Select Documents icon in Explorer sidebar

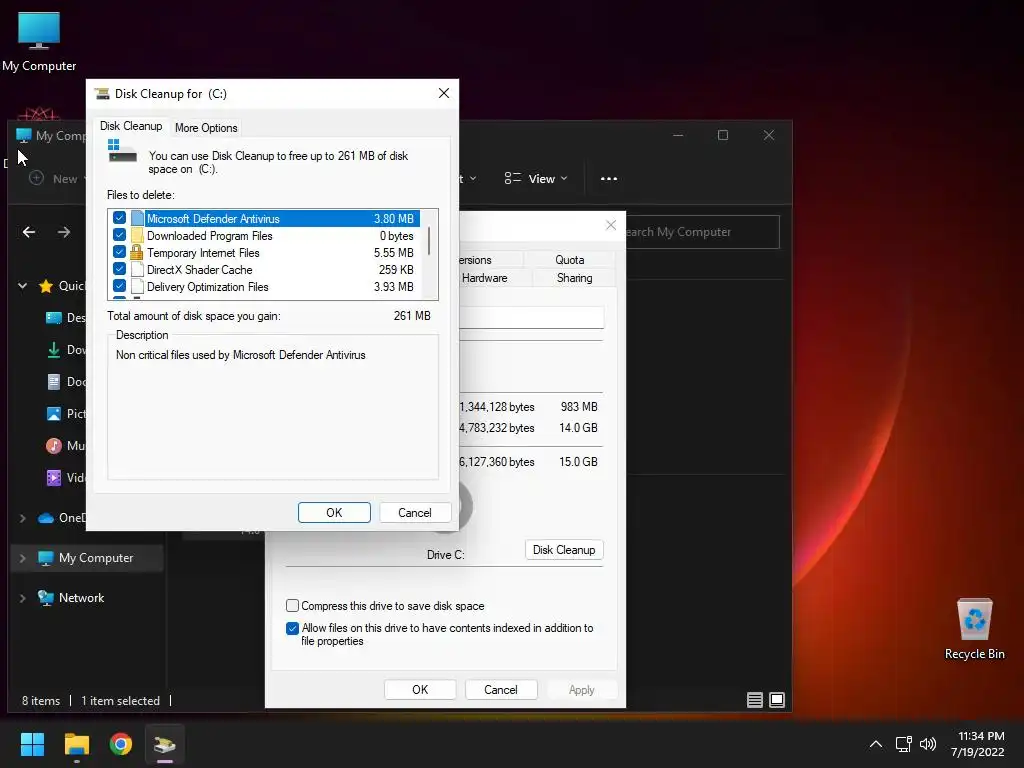point(54,382)
